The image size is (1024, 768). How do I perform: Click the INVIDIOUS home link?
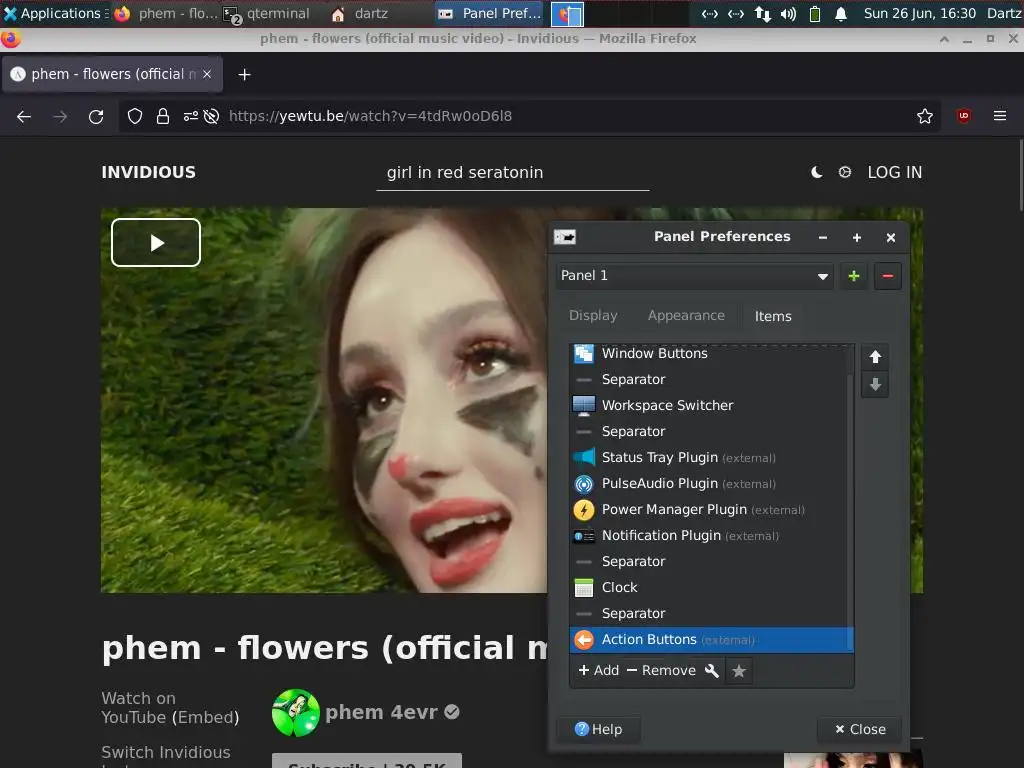148,172
